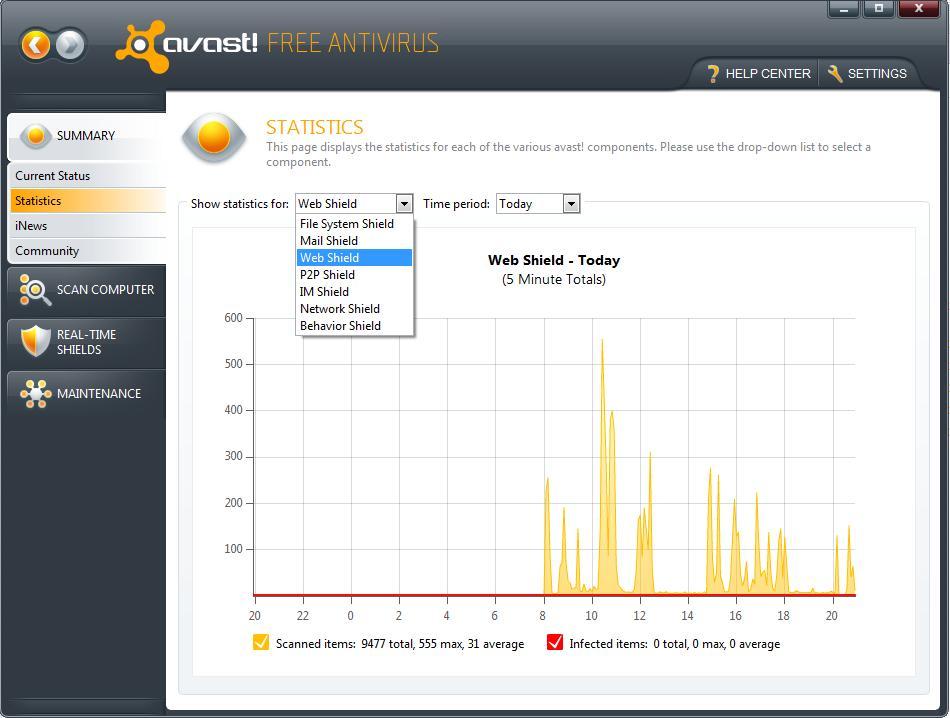This screenshot has height=718, width=950.
Task: Click the large Statistics orb icon
Action: [214, 138]
